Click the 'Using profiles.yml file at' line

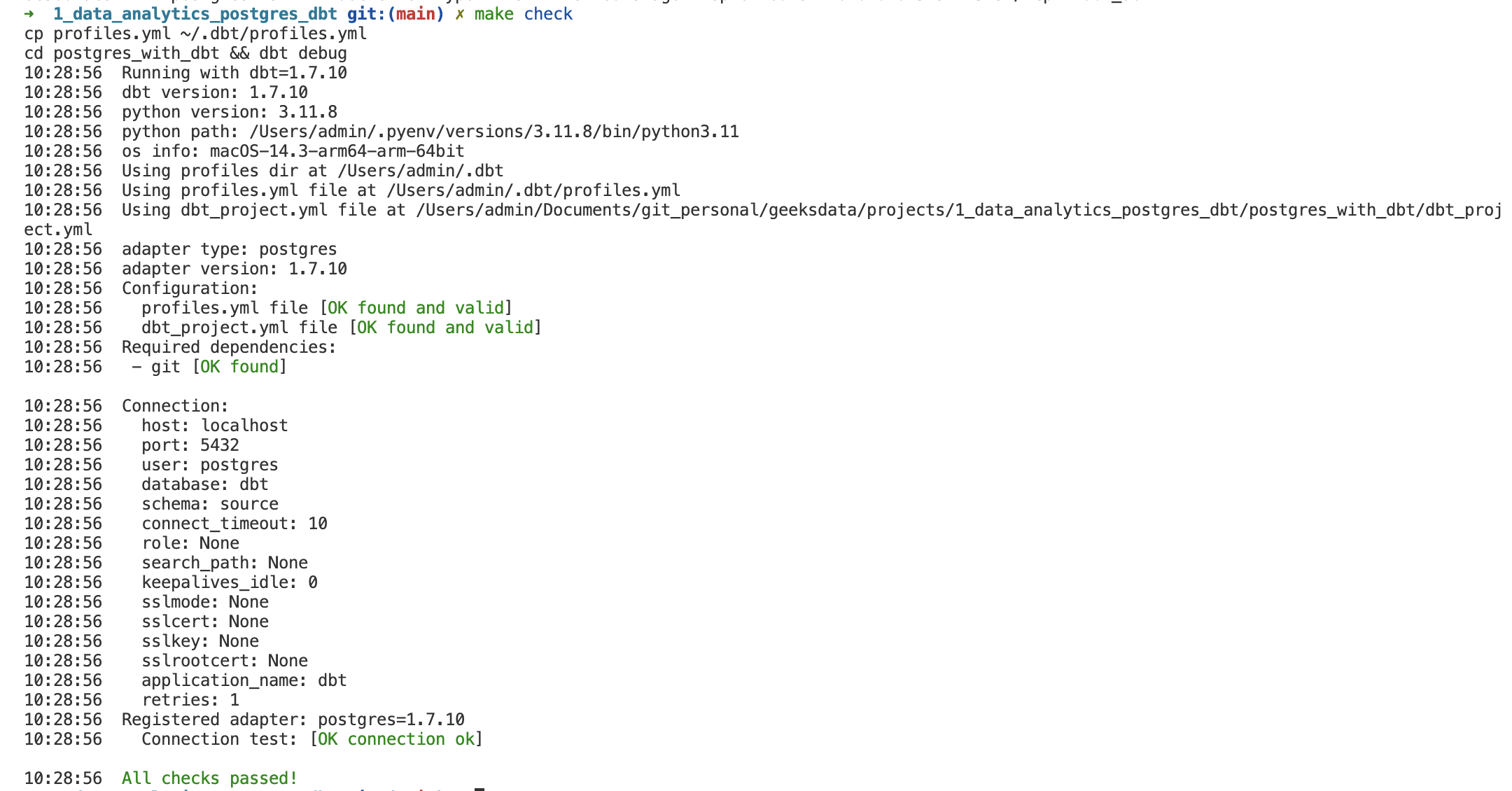point(401,190)
